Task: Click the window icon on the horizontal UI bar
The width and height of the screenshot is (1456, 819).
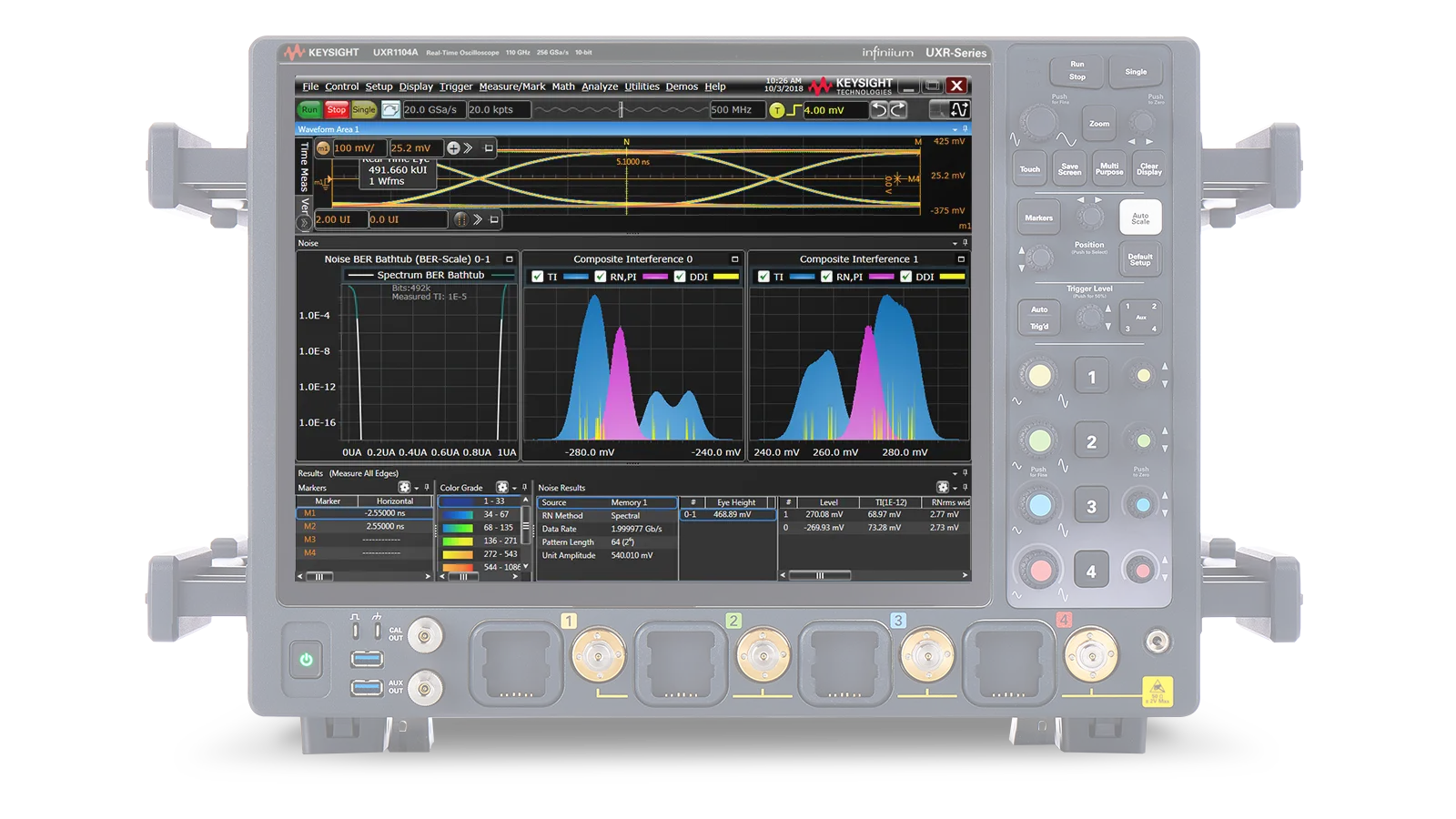Action: tap(494, 219)
